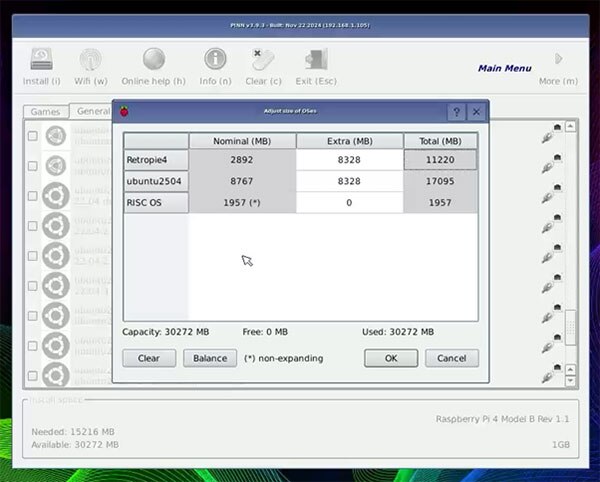Edit ubuntu2504 Extra (MB) value 8328
The height and width of the screenshot is (482, 600).
(x=349, y=181)
